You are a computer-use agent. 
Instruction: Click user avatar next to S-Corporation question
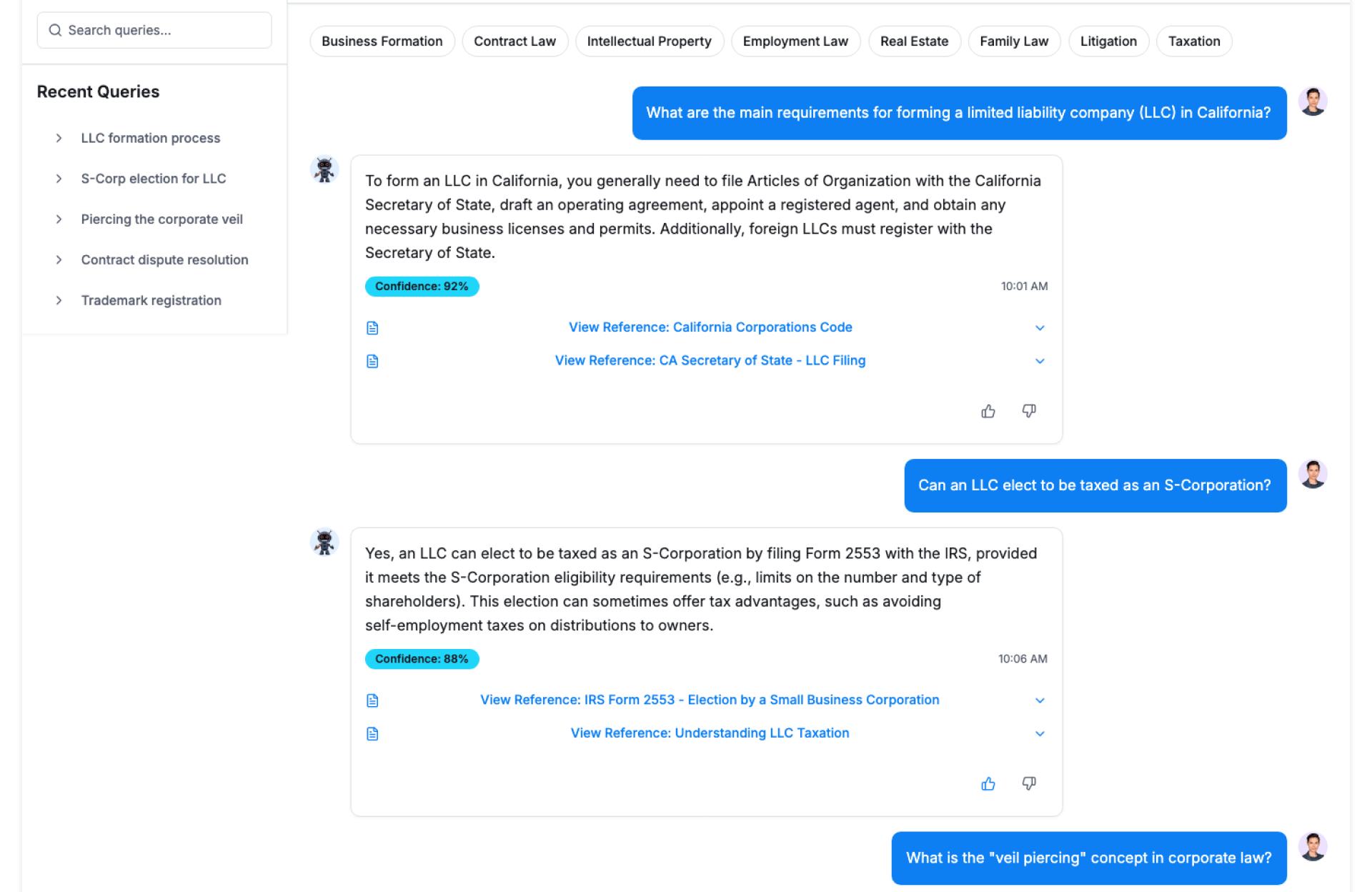point(1313,475)
